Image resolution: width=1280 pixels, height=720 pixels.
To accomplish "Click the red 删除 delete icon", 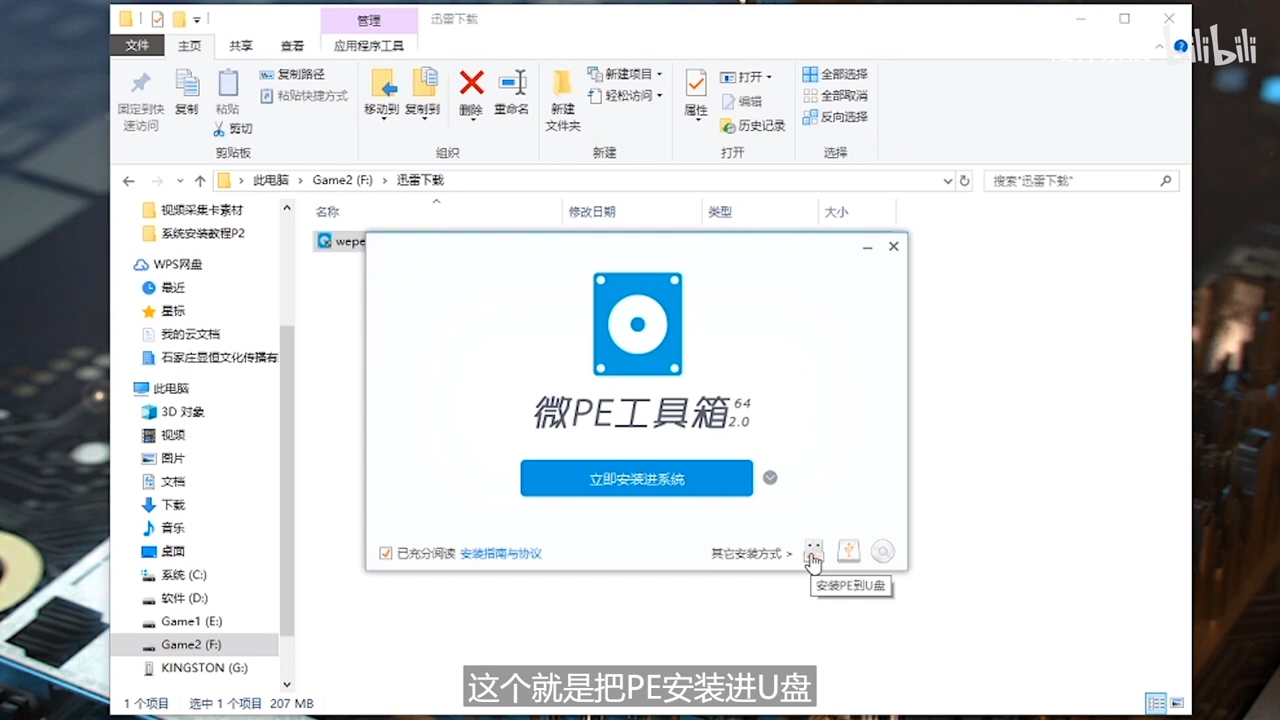I will pyautogui.click(x=472, y=82).
